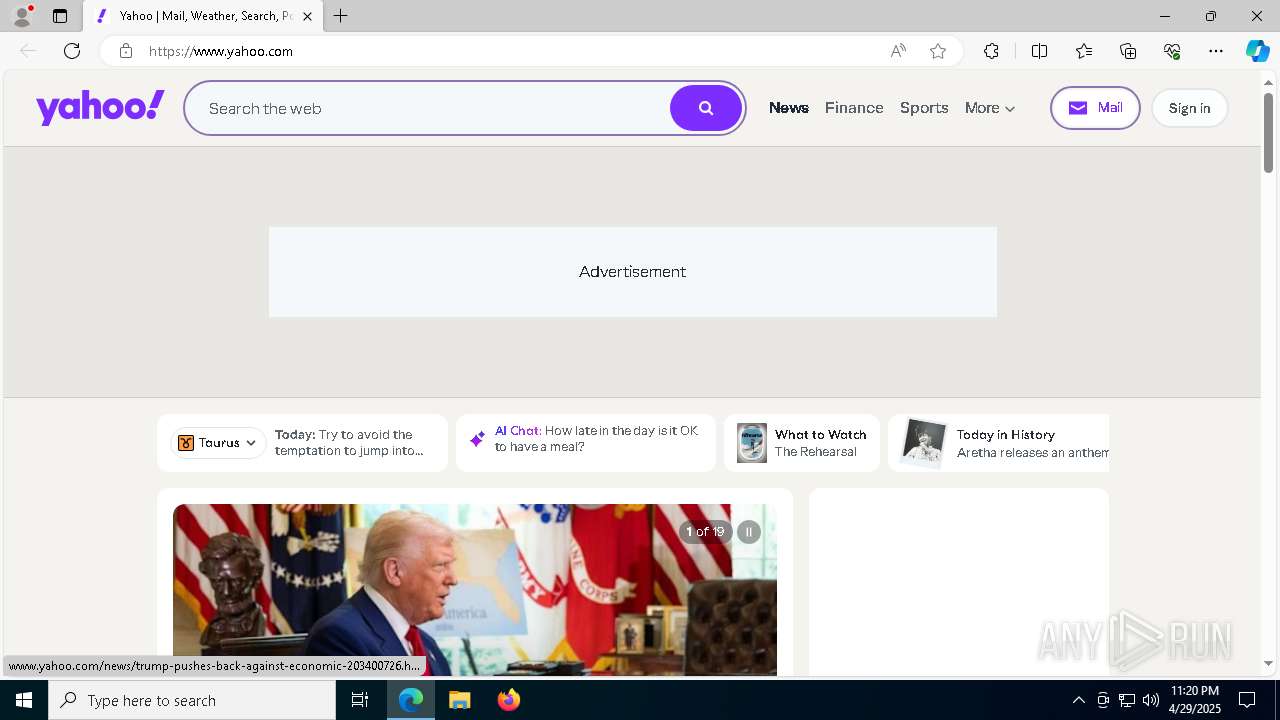The image size is (1280, 720).
Task: Click the Sign in button
Action: (1189, 108)
